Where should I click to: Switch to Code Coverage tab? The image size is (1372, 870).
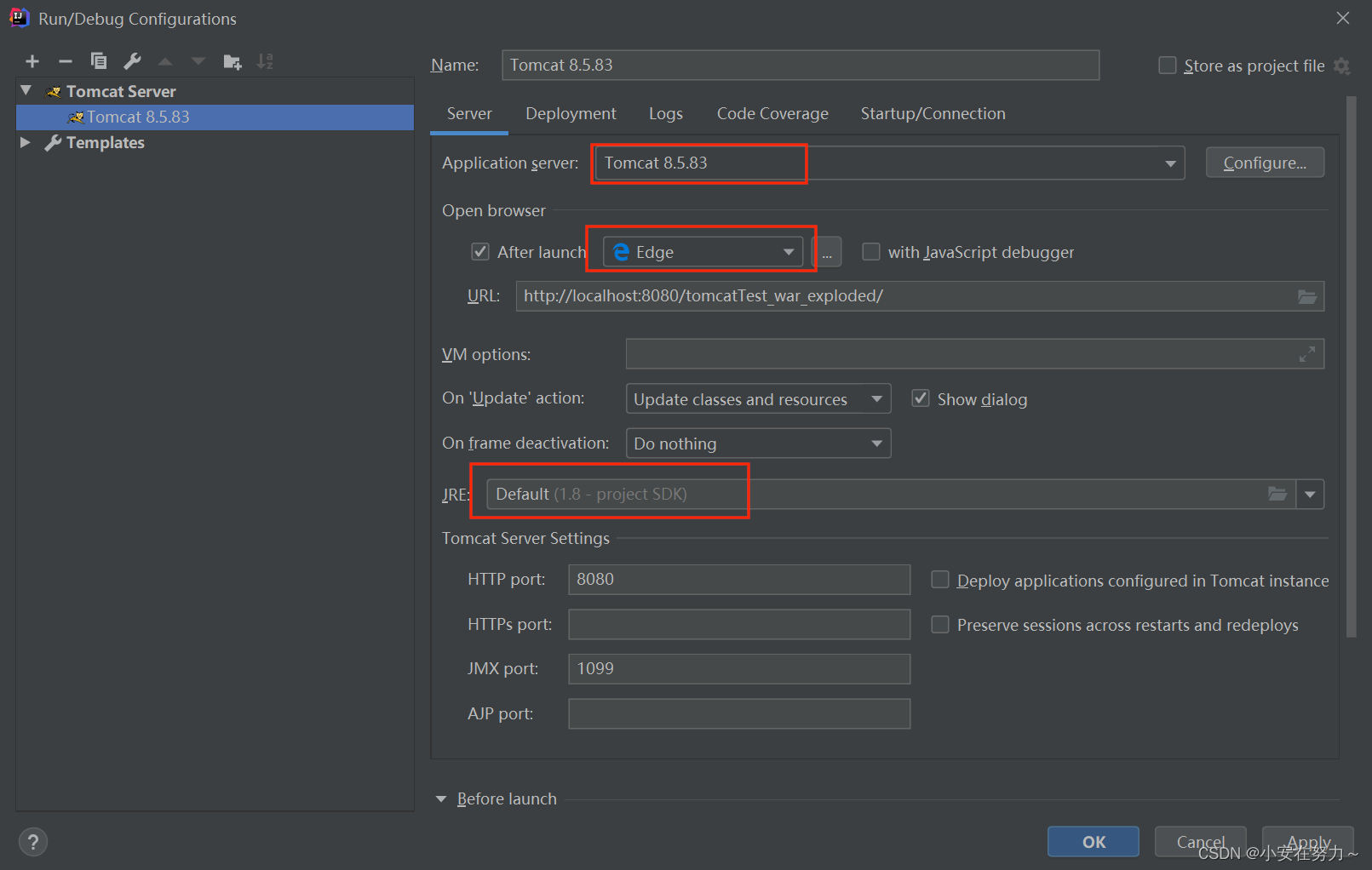772,114
